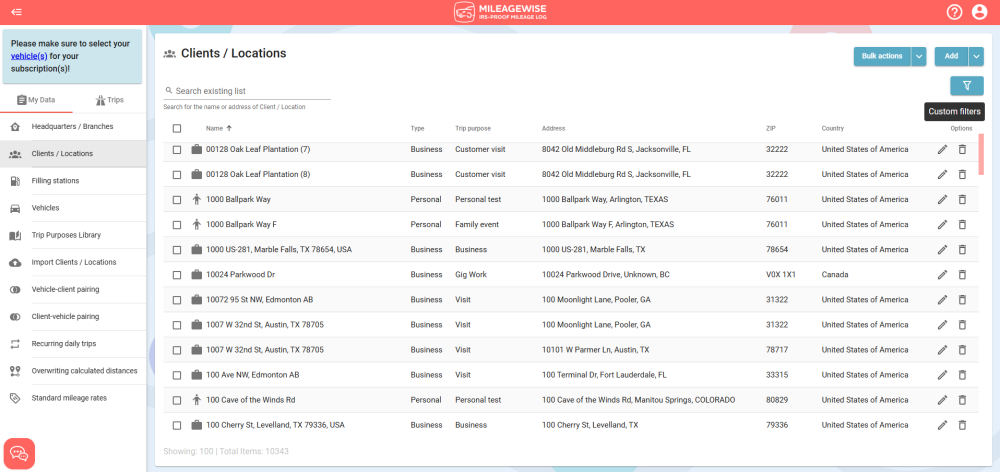Screen dimensions: 1000x472
Task: Click the Search existing list field
Action: 250,91
